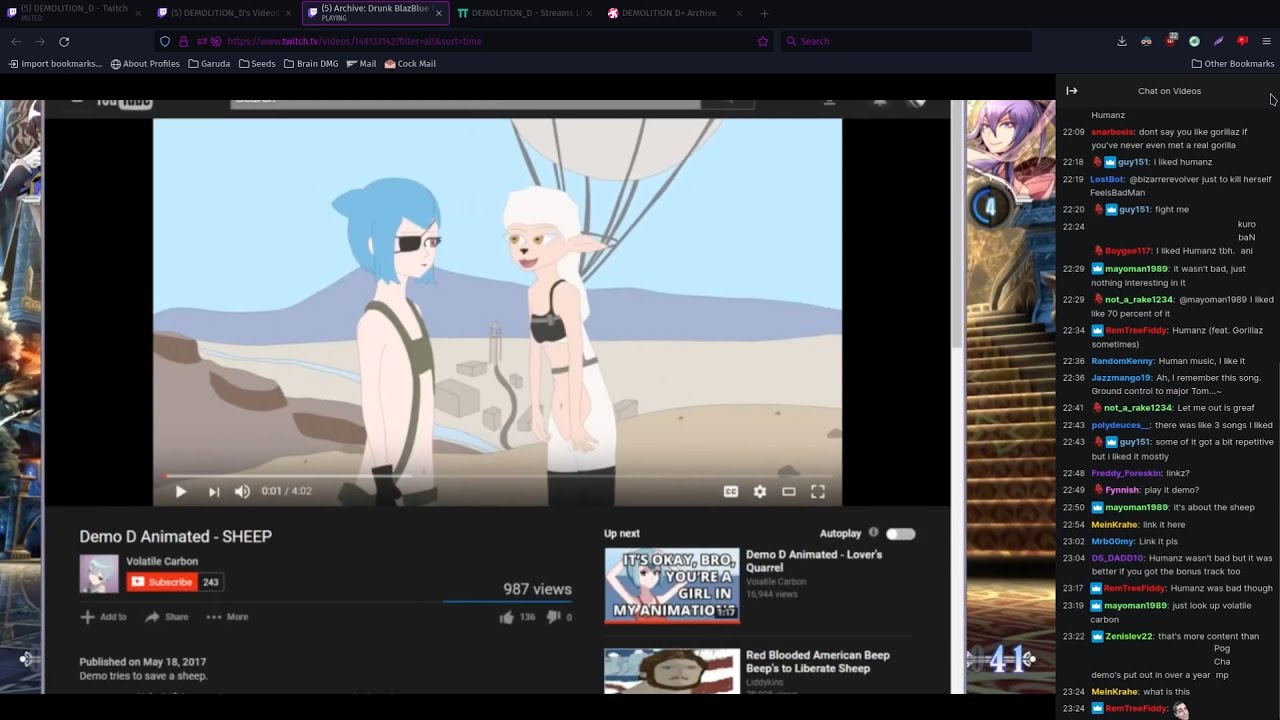The height and width of the screenshot is (720, 1280).
Task: Add video to playlist via Add to
Action: coord(104,617)
